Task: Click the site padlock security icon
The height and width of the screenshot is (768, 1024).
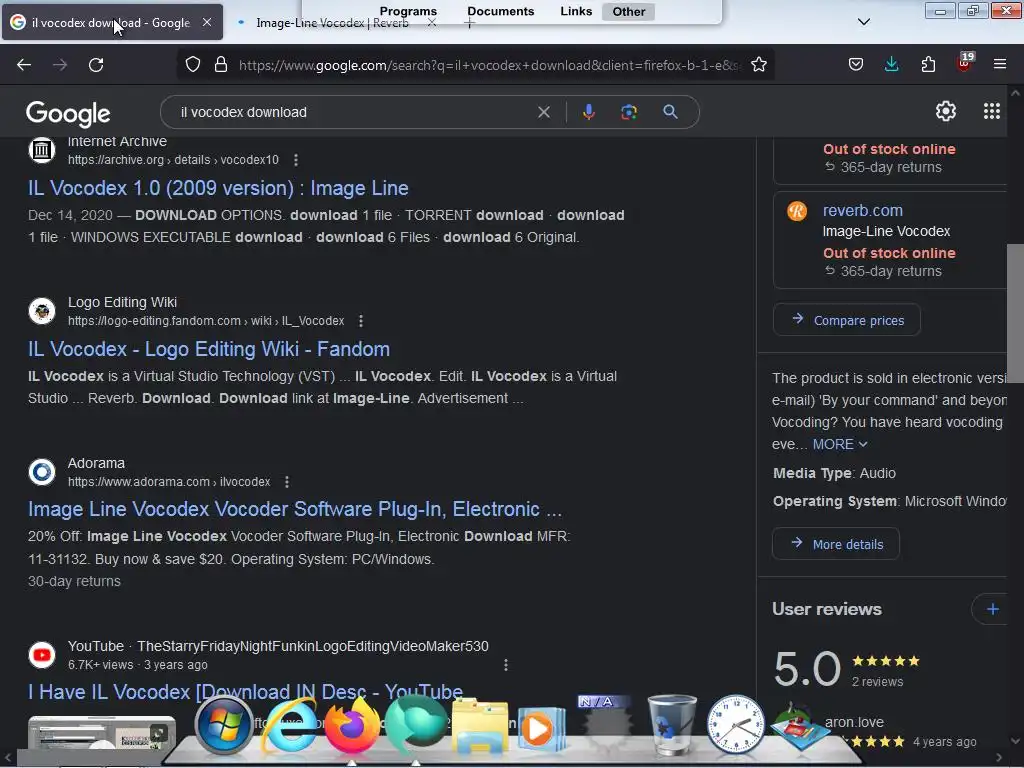Action: click(x=221, y=65)
